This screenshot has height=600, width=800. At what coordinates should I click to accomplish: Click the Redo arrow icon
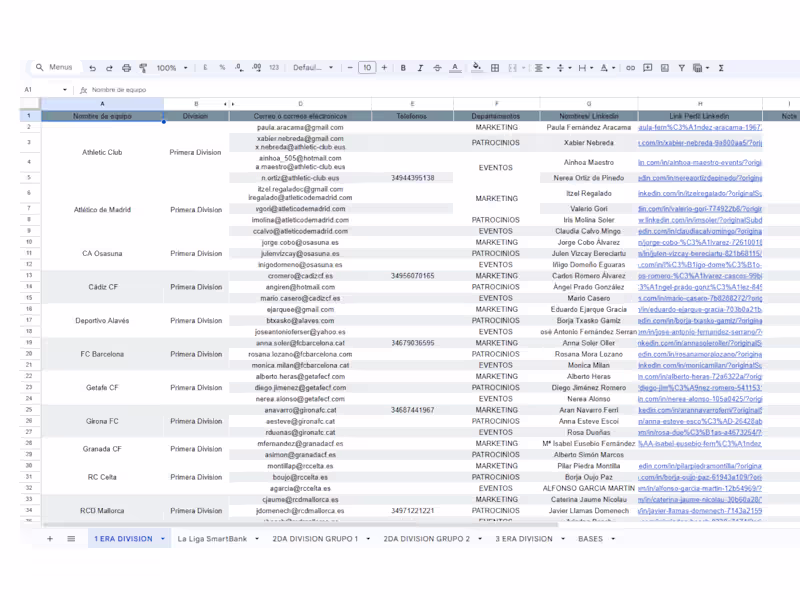pyautogui.click(x=109, y=68)
